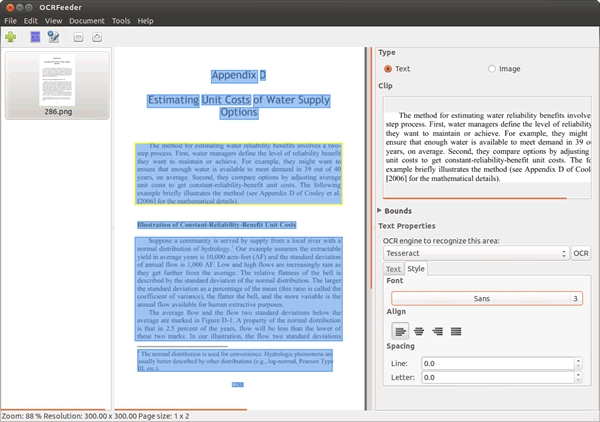
Task: Set text alignment to center
Action: coord(419,331)
